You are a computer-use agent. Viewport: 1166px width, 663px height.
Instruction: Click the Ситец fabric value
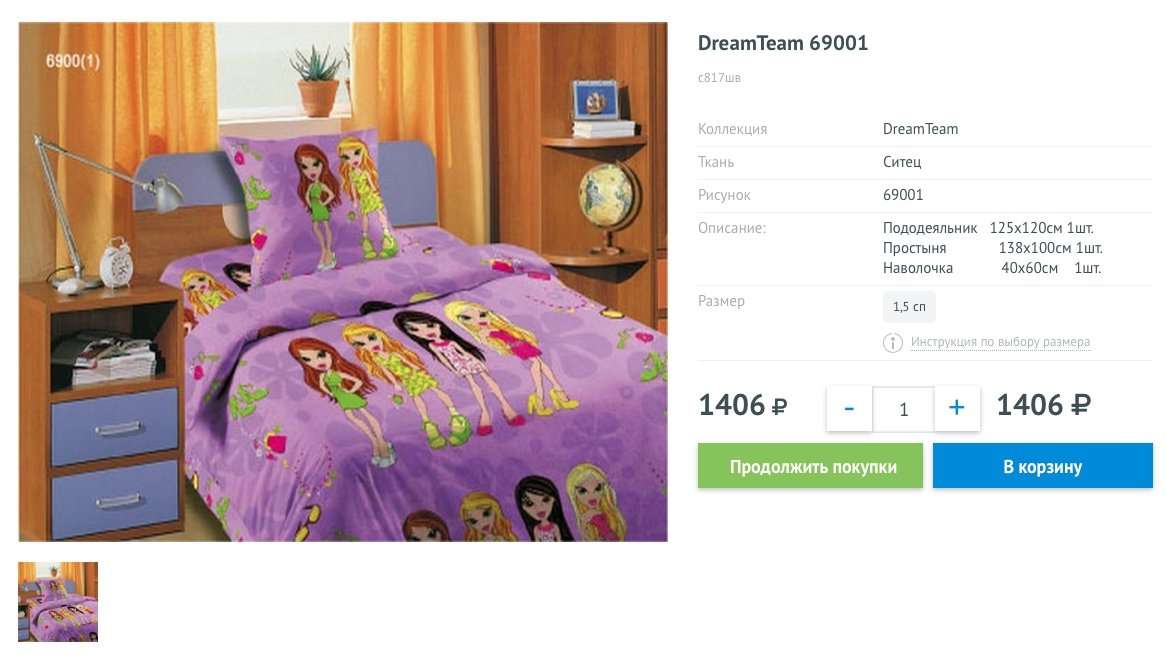(902, 161)
